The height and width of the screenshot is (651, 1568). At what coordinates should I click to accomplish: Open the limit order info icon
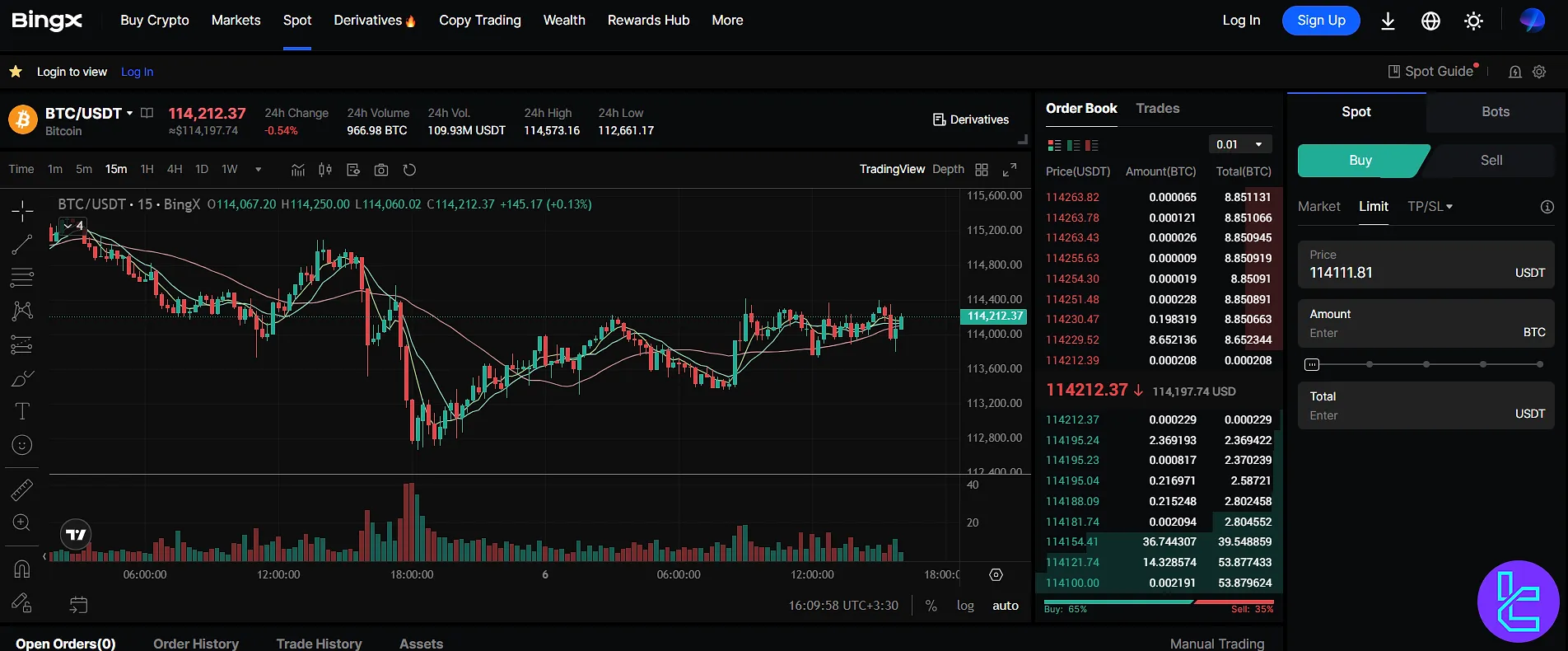1547,207
